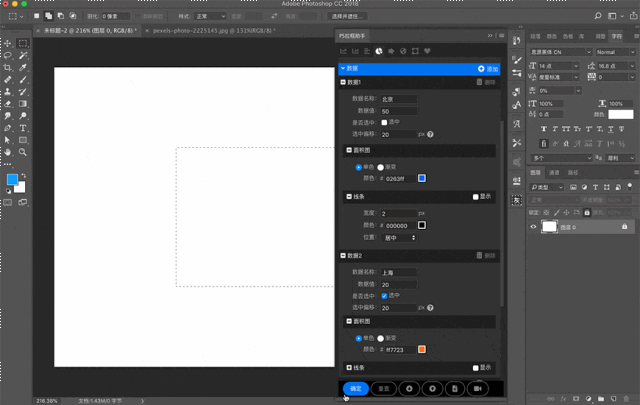Click the video camera icon button
The height and width of the screenshot is (405, 640).
point(478,388)
